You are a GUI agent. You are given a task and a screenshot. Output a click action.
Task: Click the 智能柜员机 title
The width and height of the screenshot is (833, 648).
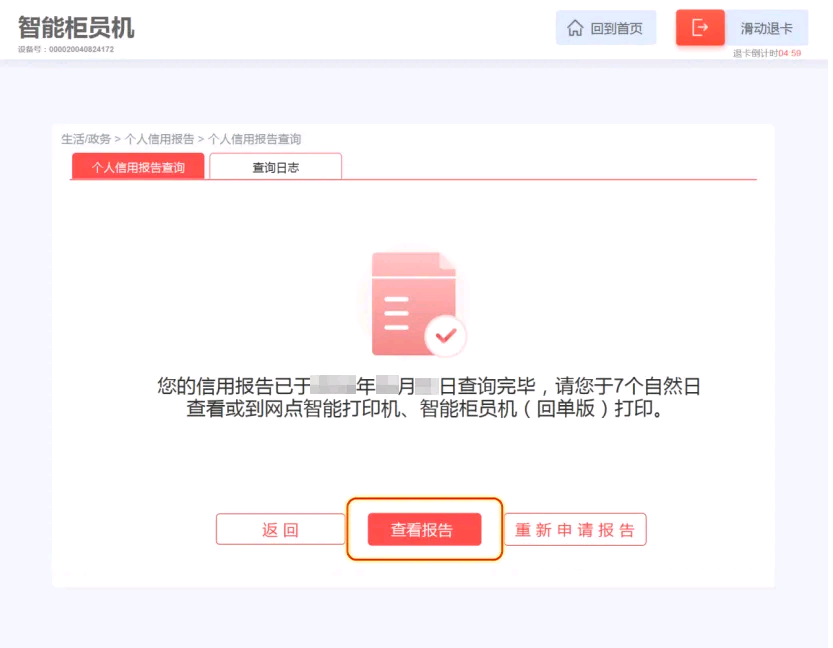(76, 28)
